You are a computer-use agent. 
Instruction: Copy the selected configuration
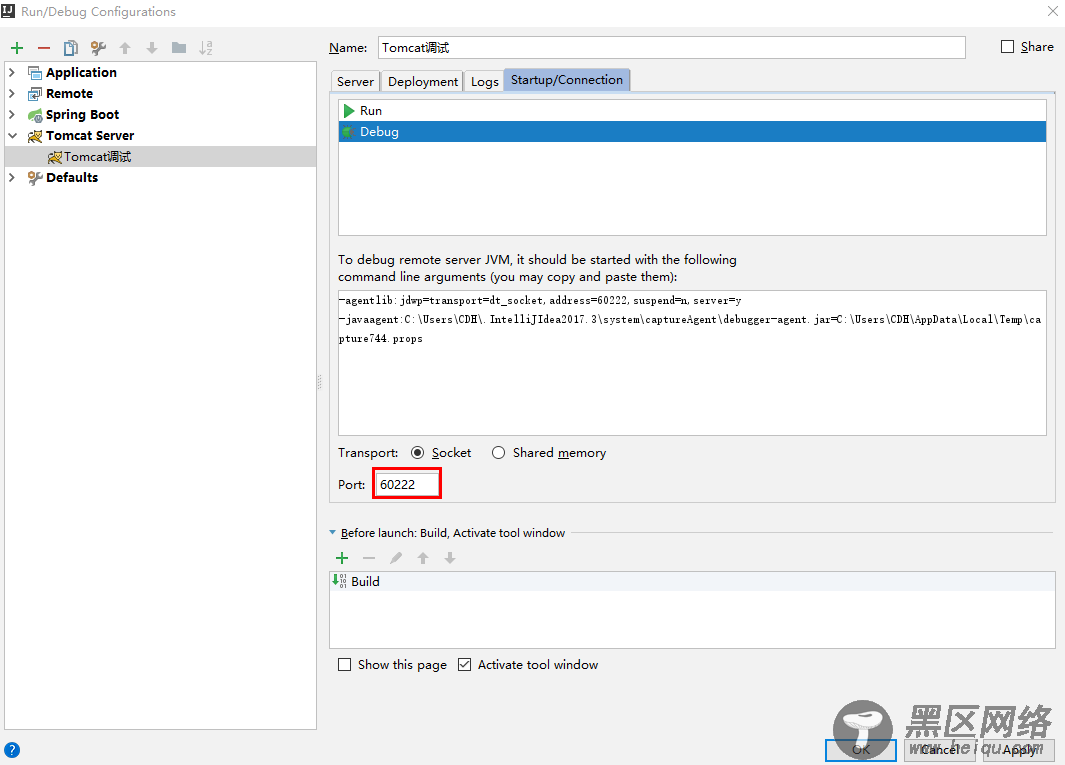(x=71, y=48)
